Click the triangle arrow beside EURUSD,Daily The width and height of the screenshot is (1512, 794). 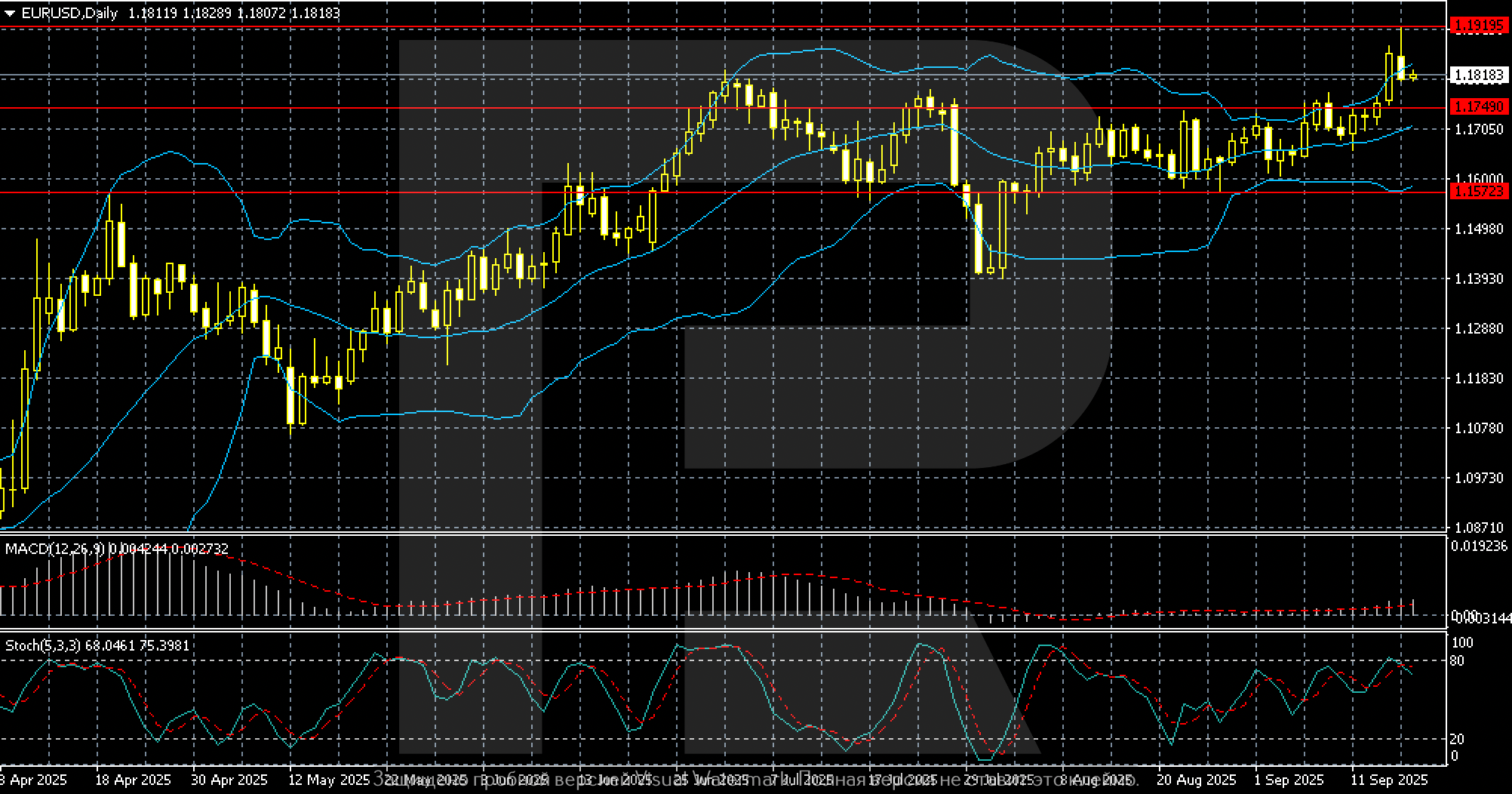9,14
